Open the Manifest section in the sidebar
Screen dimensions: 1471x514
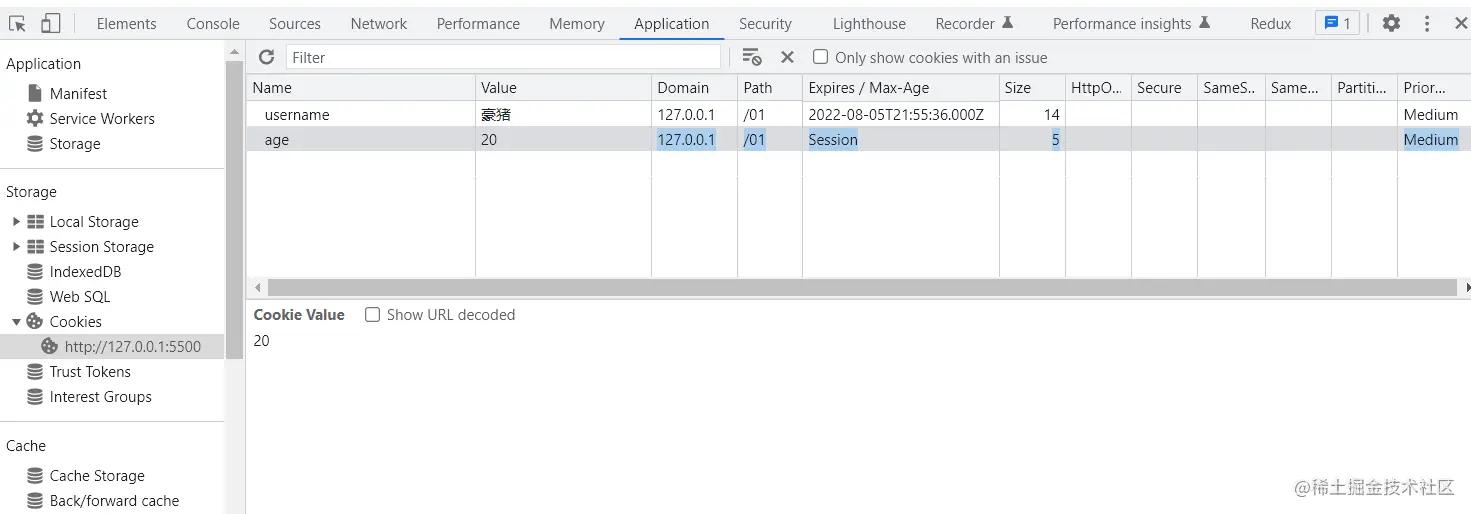click(x=78, y=93)
